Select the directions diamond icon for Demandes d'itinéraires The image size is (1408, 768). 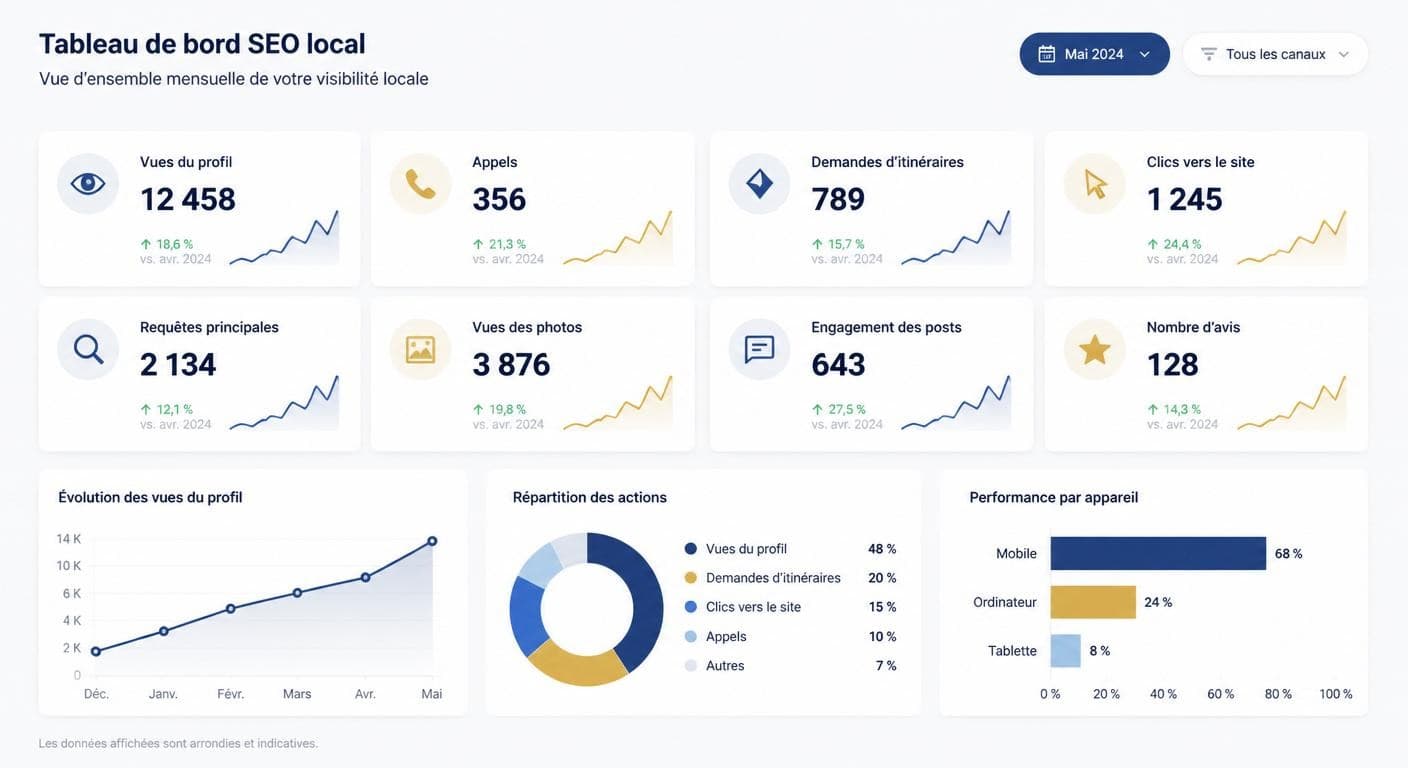[759, 184]
